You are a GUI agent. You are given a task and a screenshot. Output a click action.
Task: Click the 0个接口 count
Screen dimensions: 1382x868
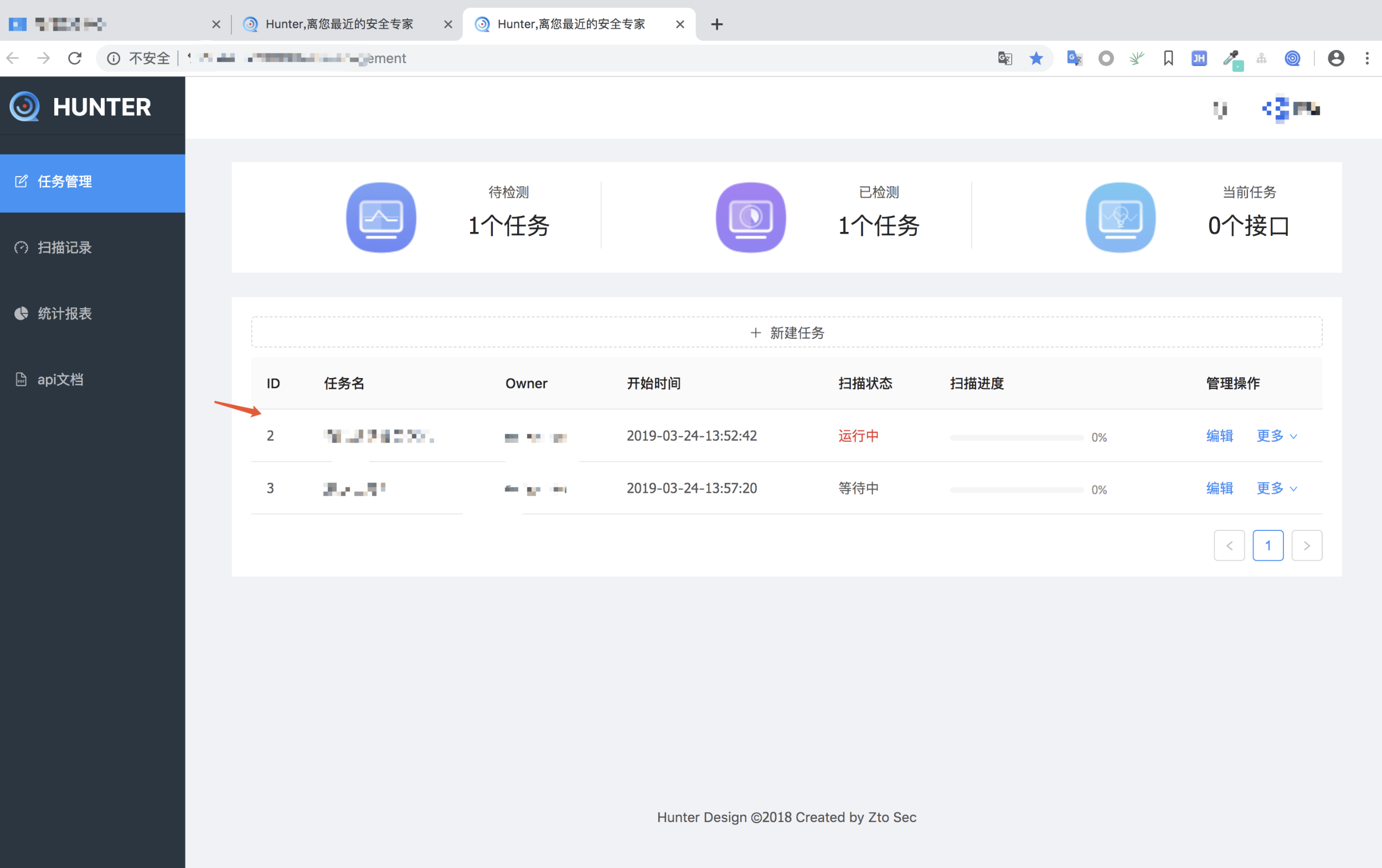point(1249,225)
